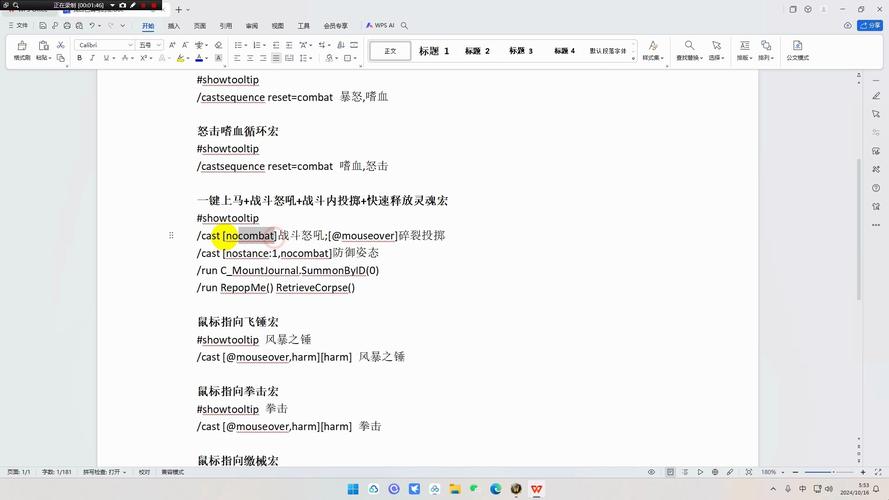
Task: Expand line spacing dropdown
Action: point(311,58)
